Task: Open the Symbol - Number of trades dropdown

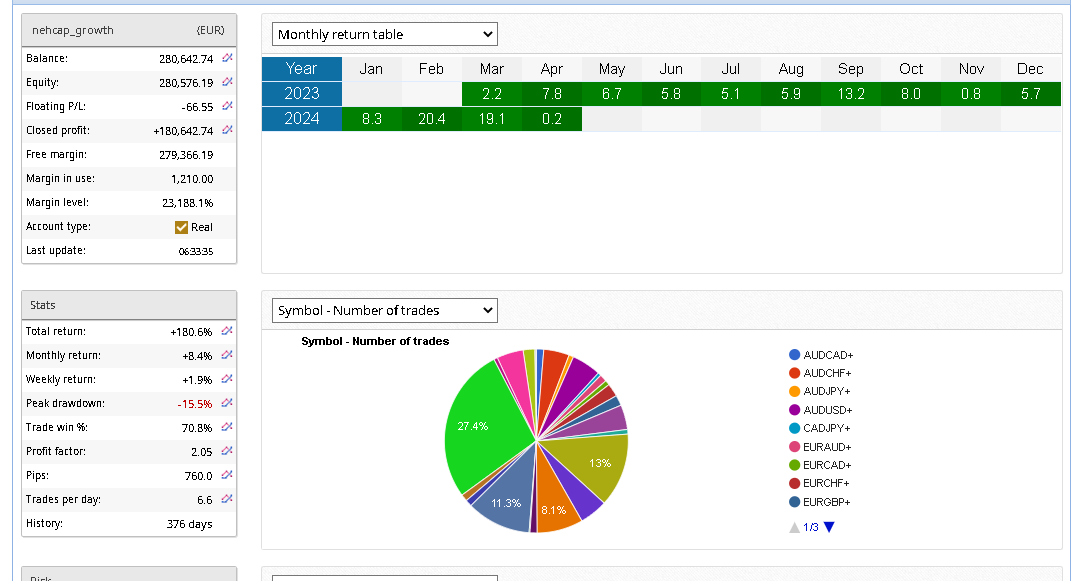Action: (x=385, y=310)
